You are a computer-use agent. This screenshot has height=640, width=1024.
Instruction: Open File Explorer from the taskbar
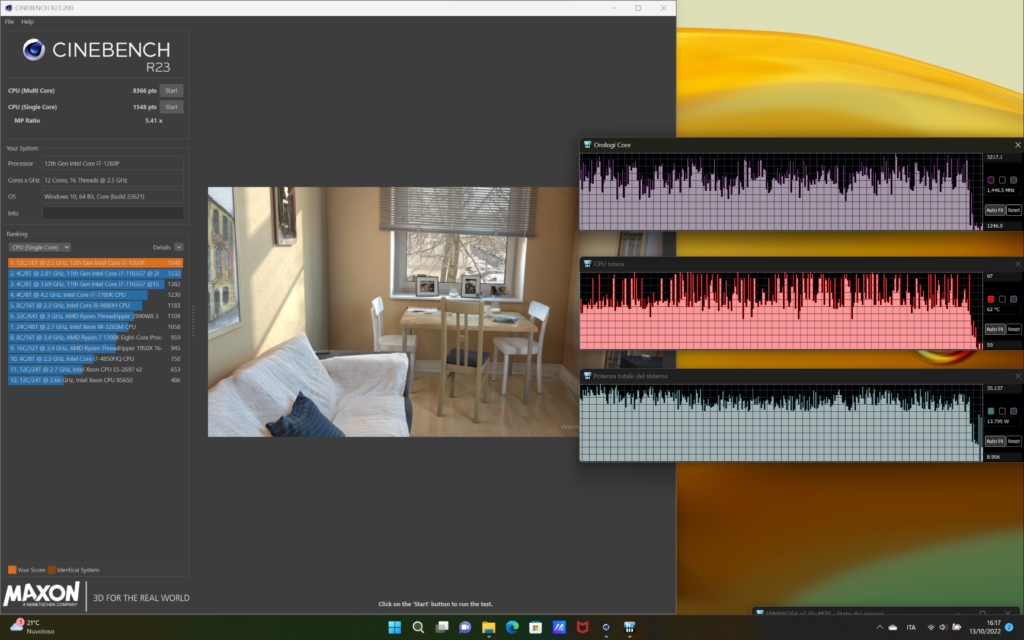(x=488, y=627)
